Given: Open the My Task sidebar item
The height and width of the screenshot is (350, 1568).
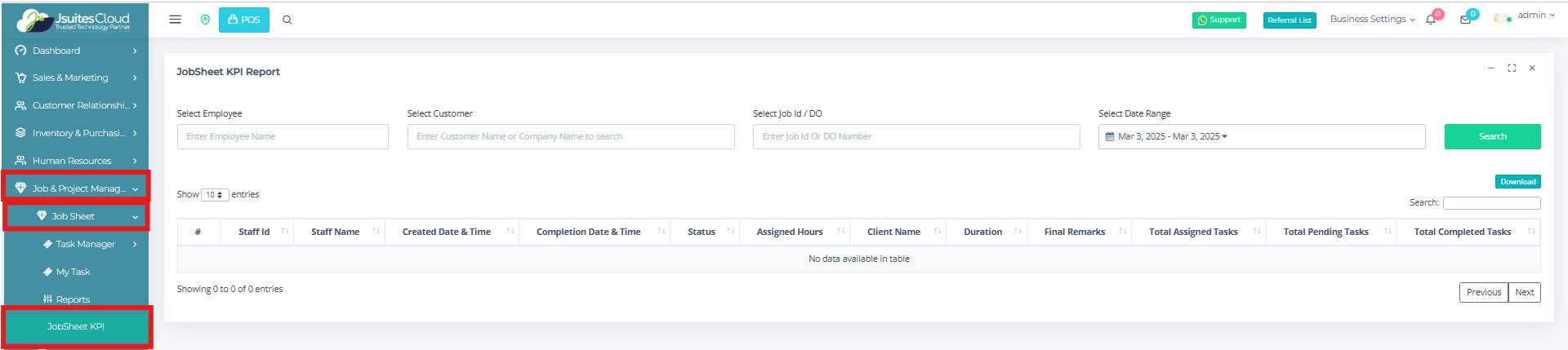Looking at the screenshot, I should [x=73, y=272].
